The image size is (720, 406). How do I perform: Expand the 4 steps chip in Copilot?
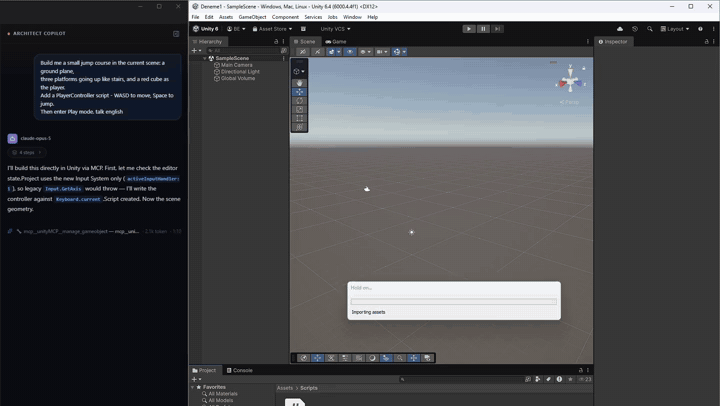point(27,152)
